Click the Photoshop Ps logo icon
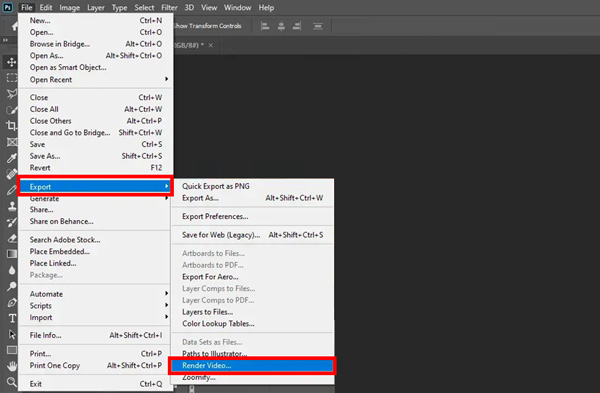 [8, 7]
